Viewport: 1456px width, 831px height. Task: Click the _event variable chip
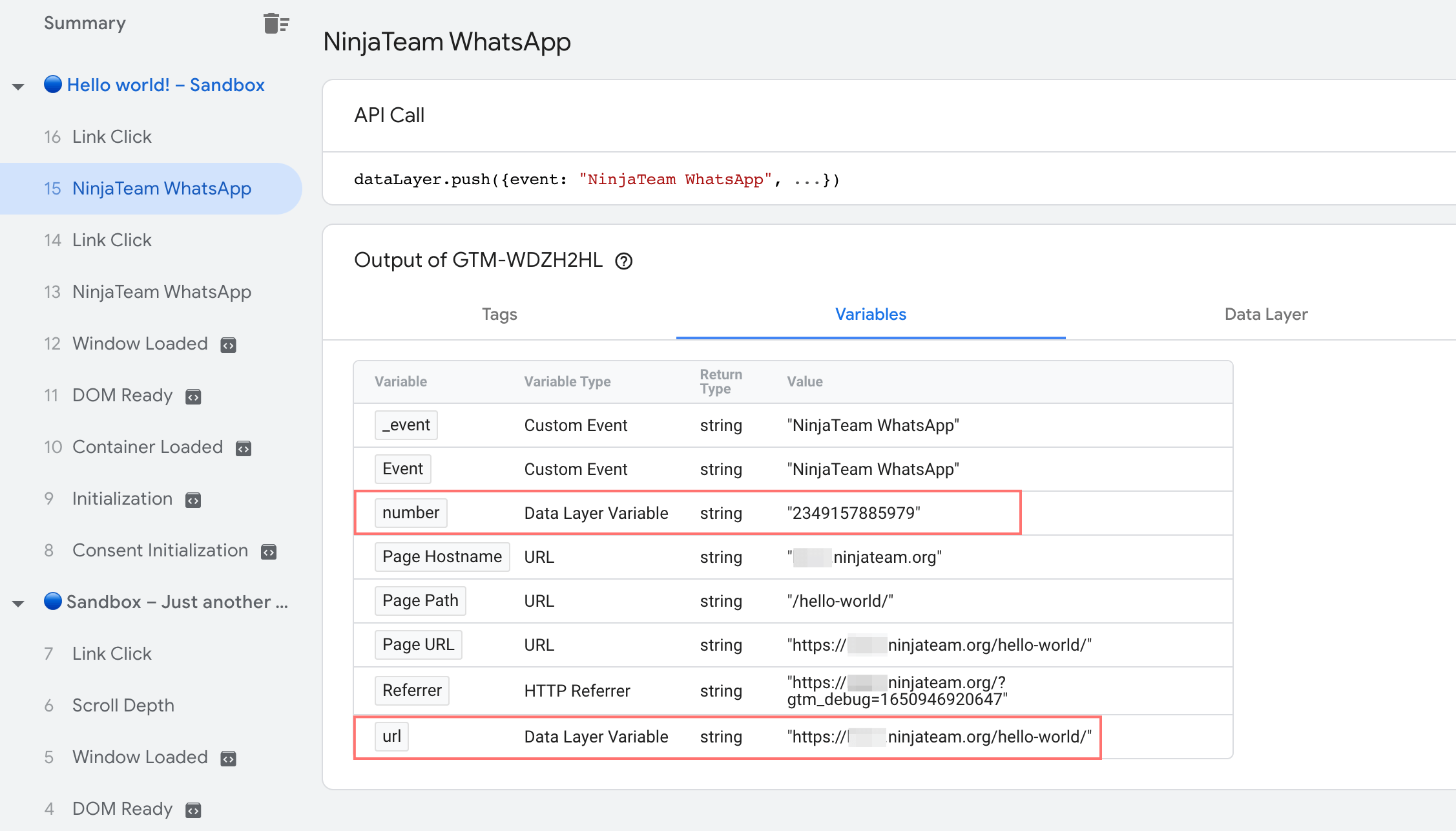(406, 425)
